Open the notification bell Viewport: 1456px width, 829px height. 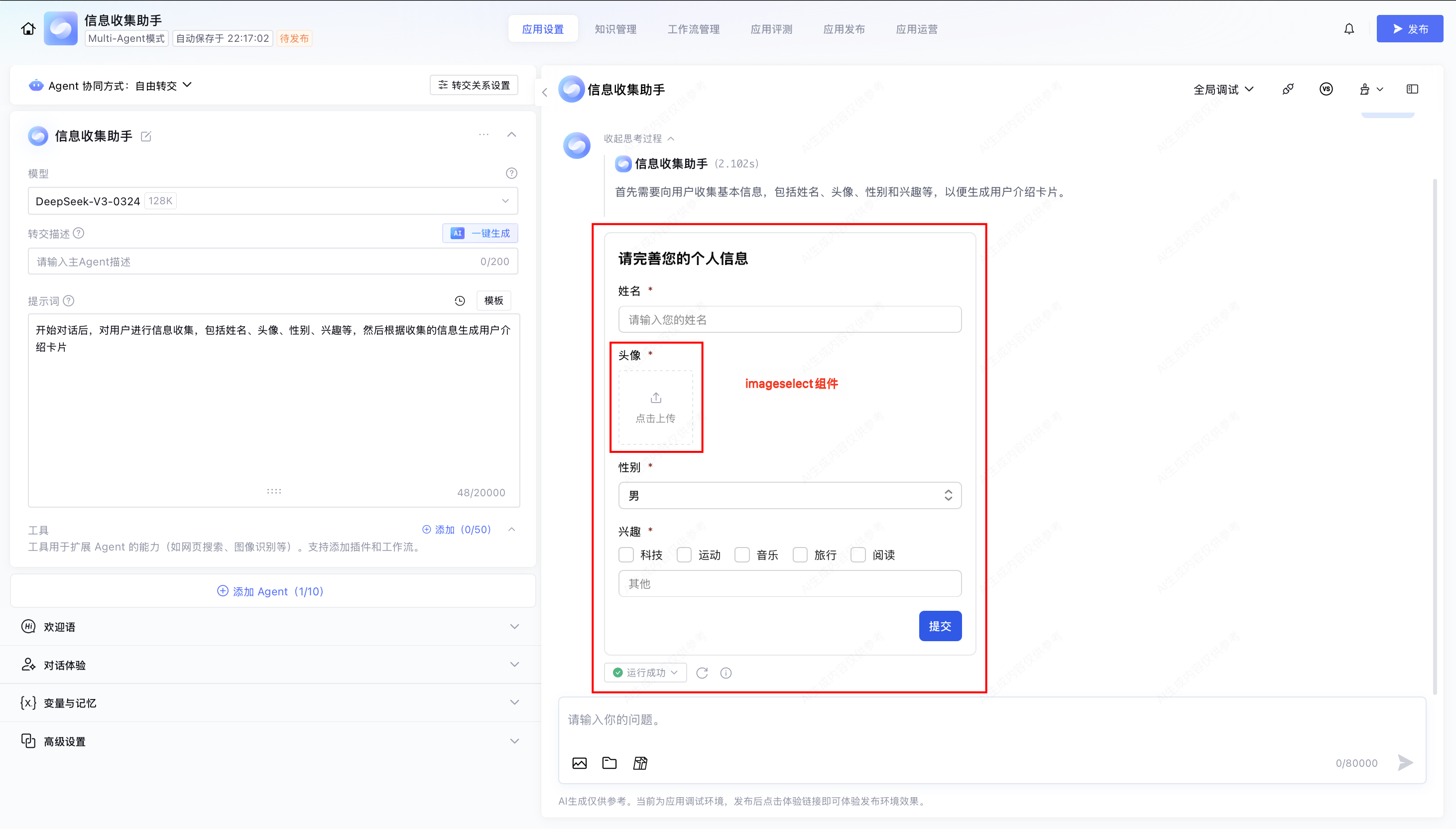[x=1349, y=29]
